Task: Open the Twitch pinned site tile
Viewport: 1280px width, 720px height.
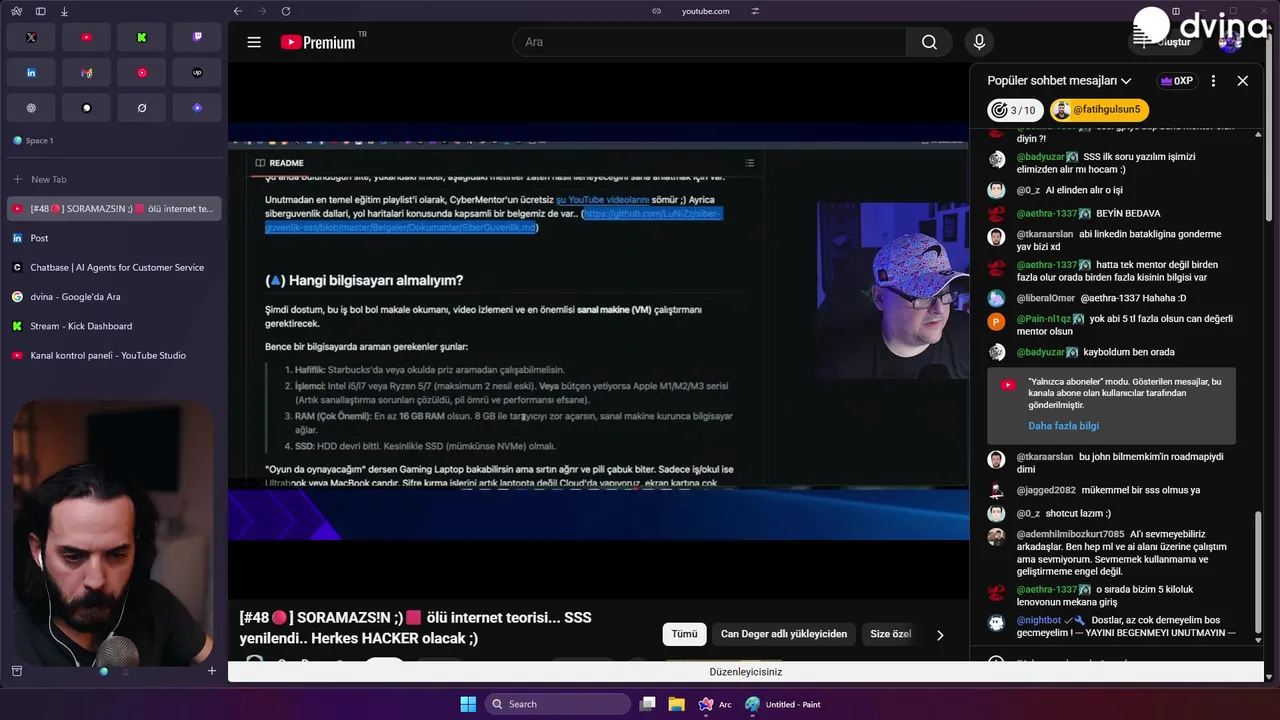Action: [197, 37]
